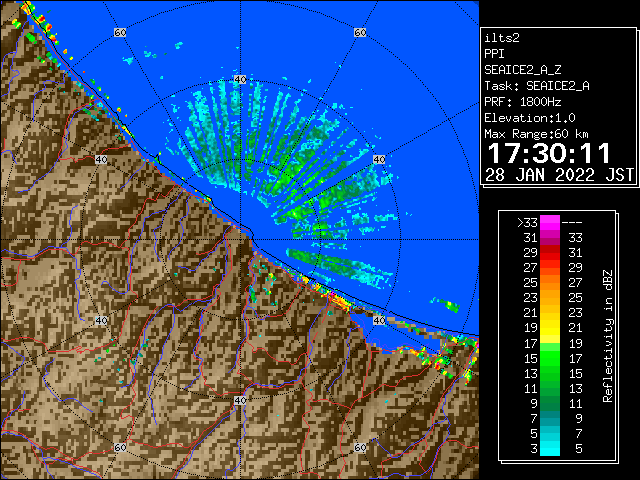Click the 'Reflectivity in dBZ' axis title
Screen dimensions: 640x480
click(x=608, y=336)
